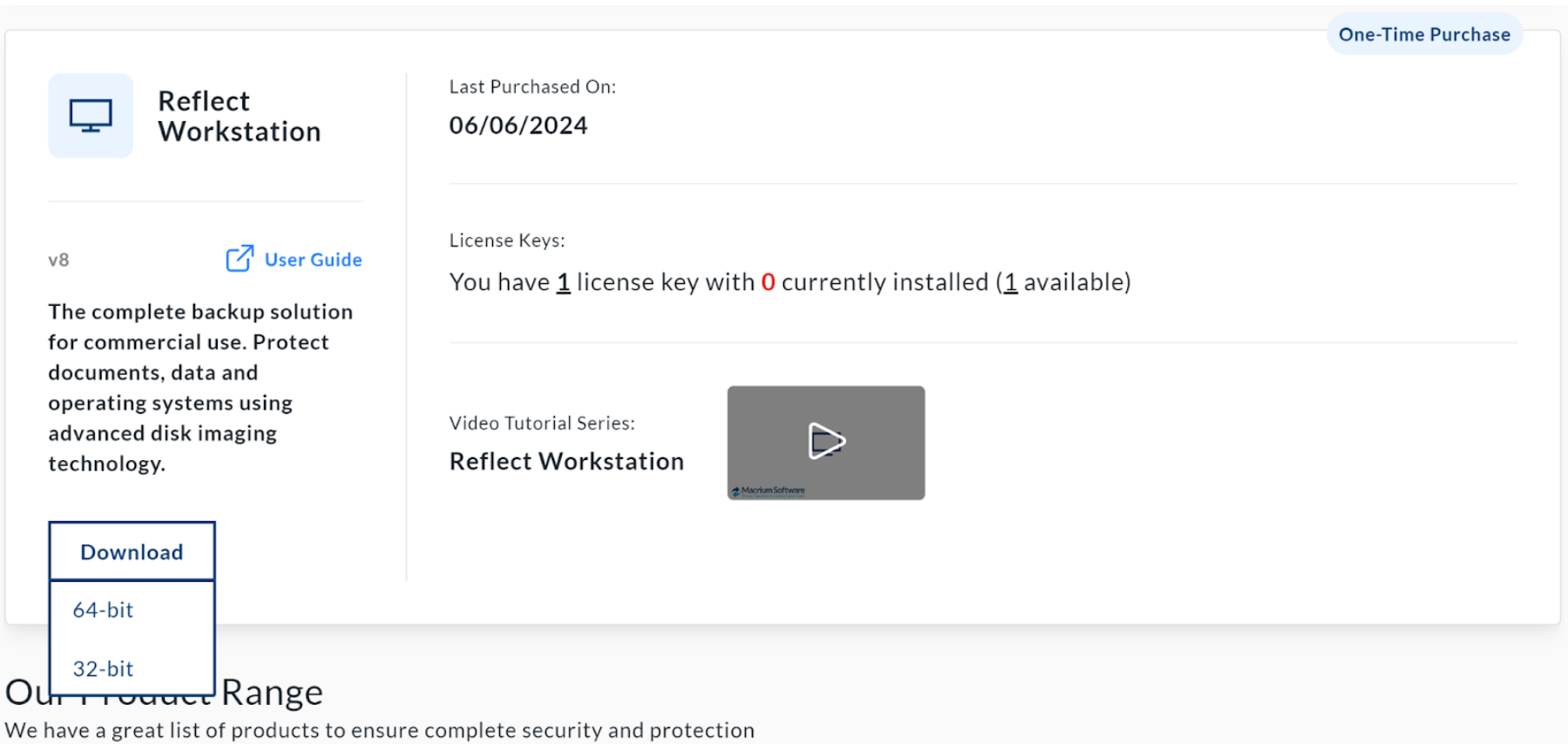The height and width of the screenshot is (744, 1568).
Task: Click the Last Purchased On label
Action: click(x=532, y=87)
